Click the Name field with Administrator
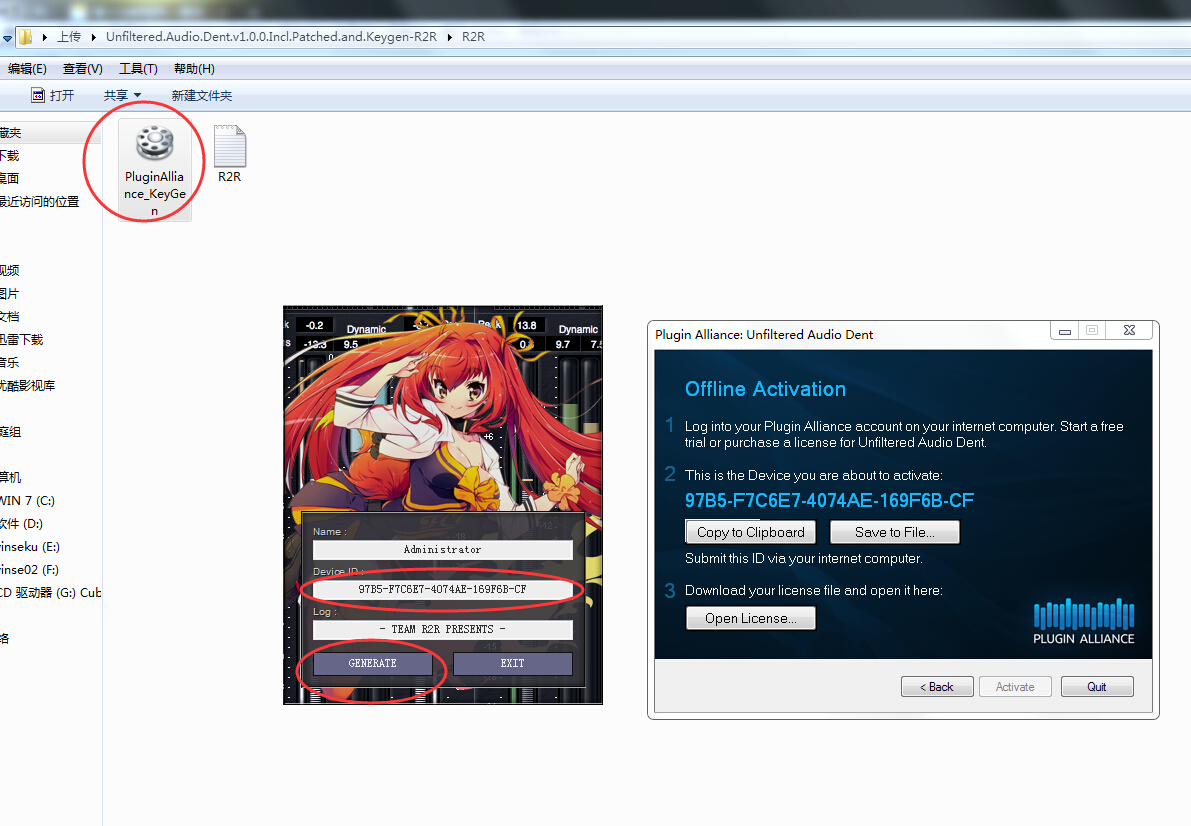This screenshot has height=826, width=1191. (x=443, y=549)
